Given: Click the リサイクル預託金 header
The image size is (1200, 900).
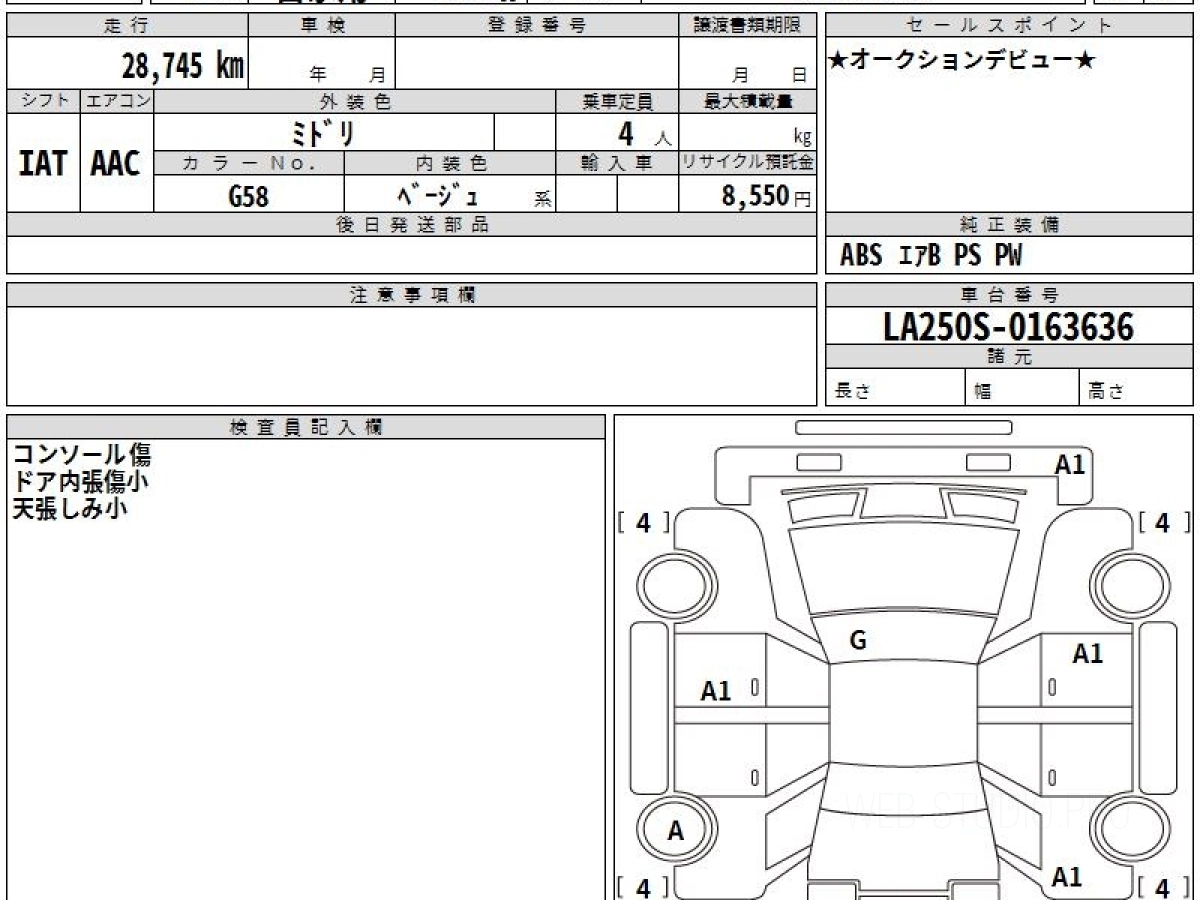Looking at the screenshot, I should pos(747,163).
